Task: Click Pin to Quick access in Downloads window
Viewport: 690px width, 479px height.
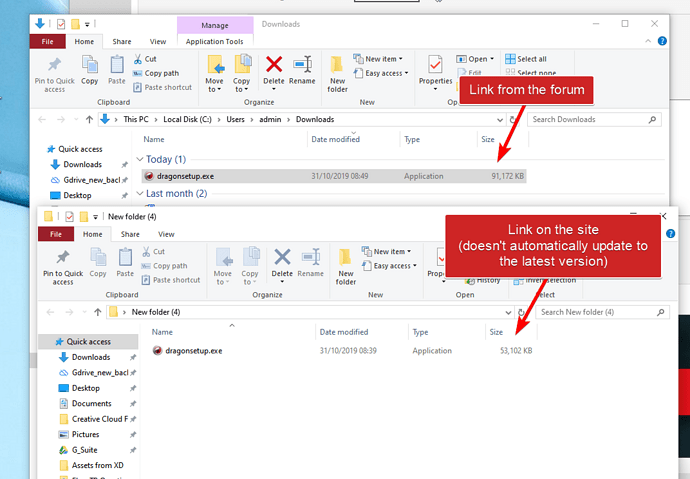Action: point(55,75)
